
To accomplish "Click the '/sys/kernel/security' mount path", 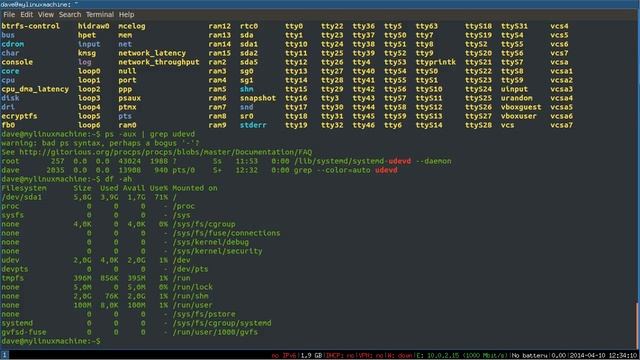I will coord(217,251).
